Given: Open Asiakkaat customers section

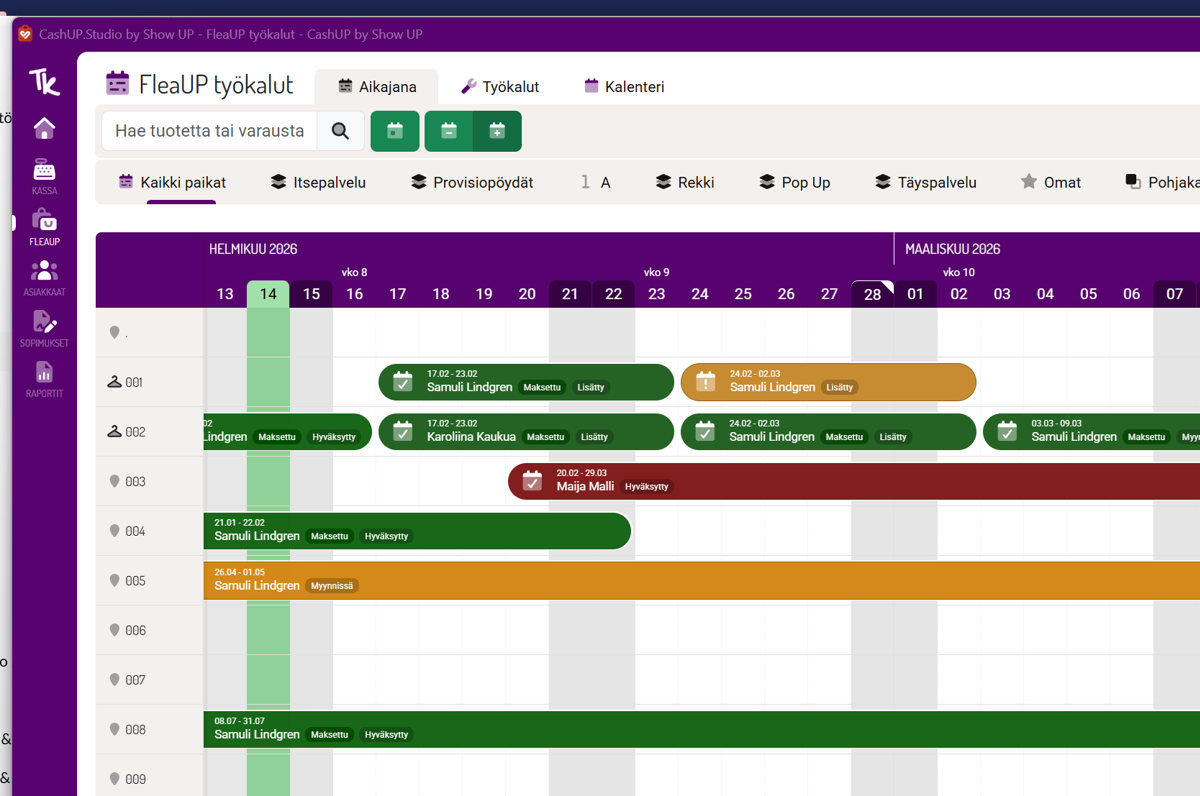Looking at the screenshot, I should pyautogui.click(x=44, y=277).
